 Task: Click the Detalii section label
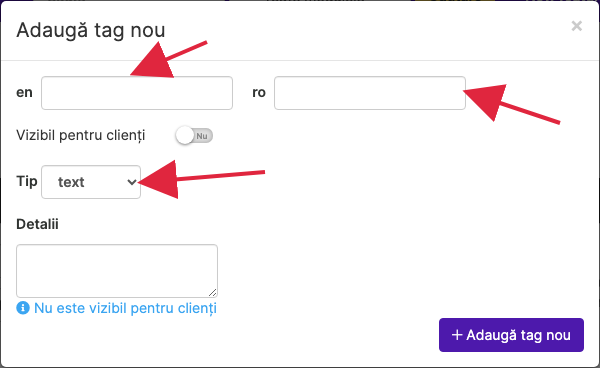click(37, 224)
